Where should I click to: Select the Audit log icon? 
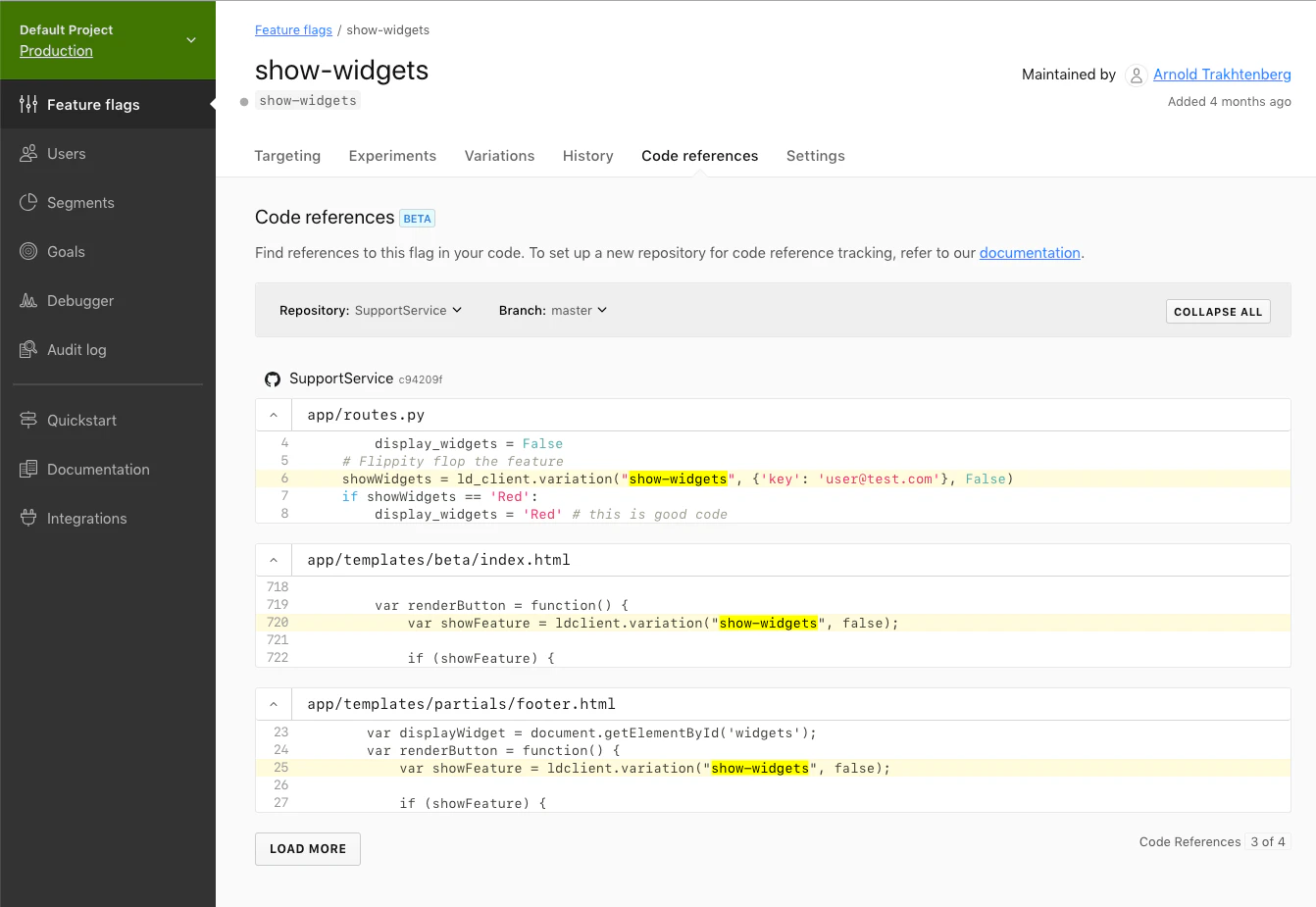pos(28,349)
